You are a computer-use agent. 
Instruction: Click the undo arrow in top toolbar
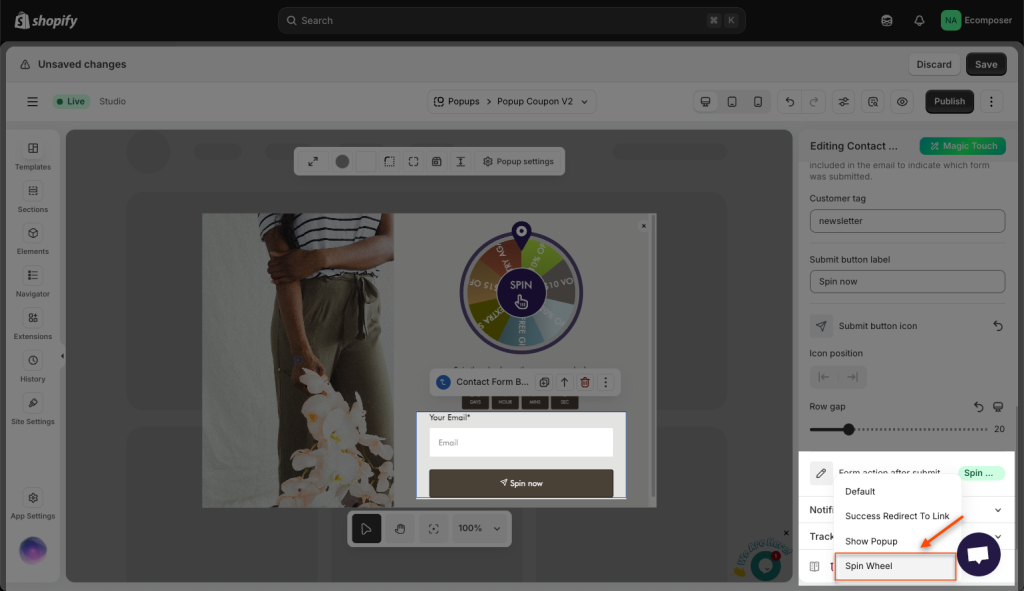click(x=790, y=102)
